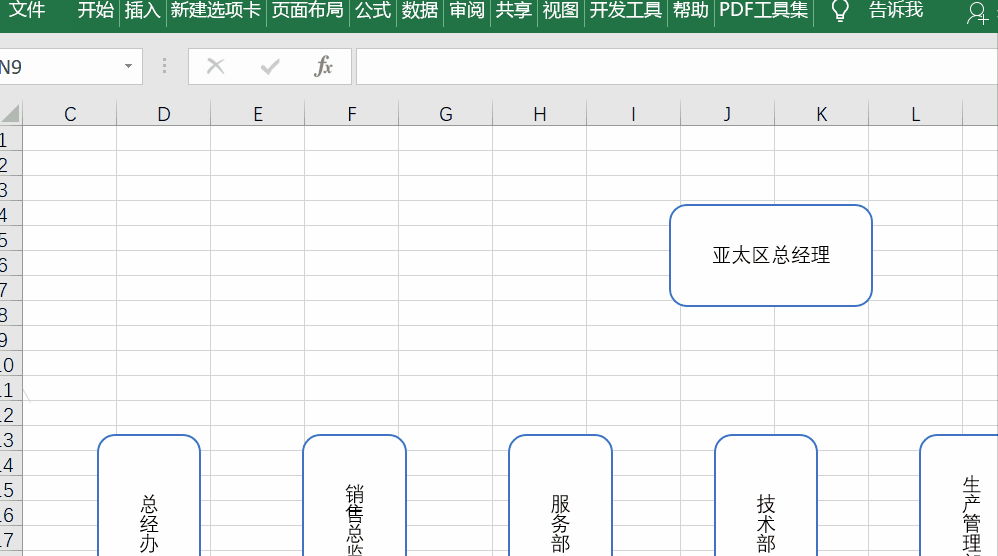Image resolution: width=998 pixels, height=556 pixels.
Task: Select row 9 header
Action: pos(10,339)
